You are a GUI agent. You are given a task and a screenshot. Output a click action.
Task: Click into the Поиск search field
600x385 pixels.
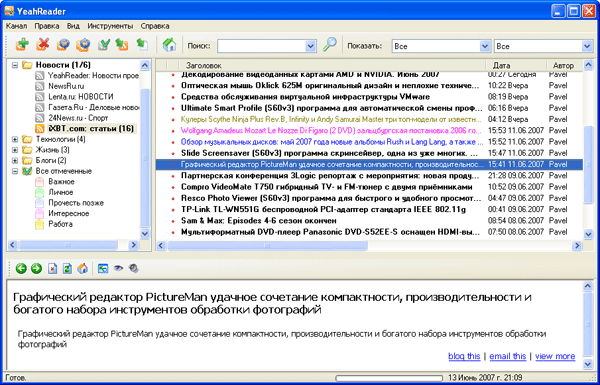262,46
